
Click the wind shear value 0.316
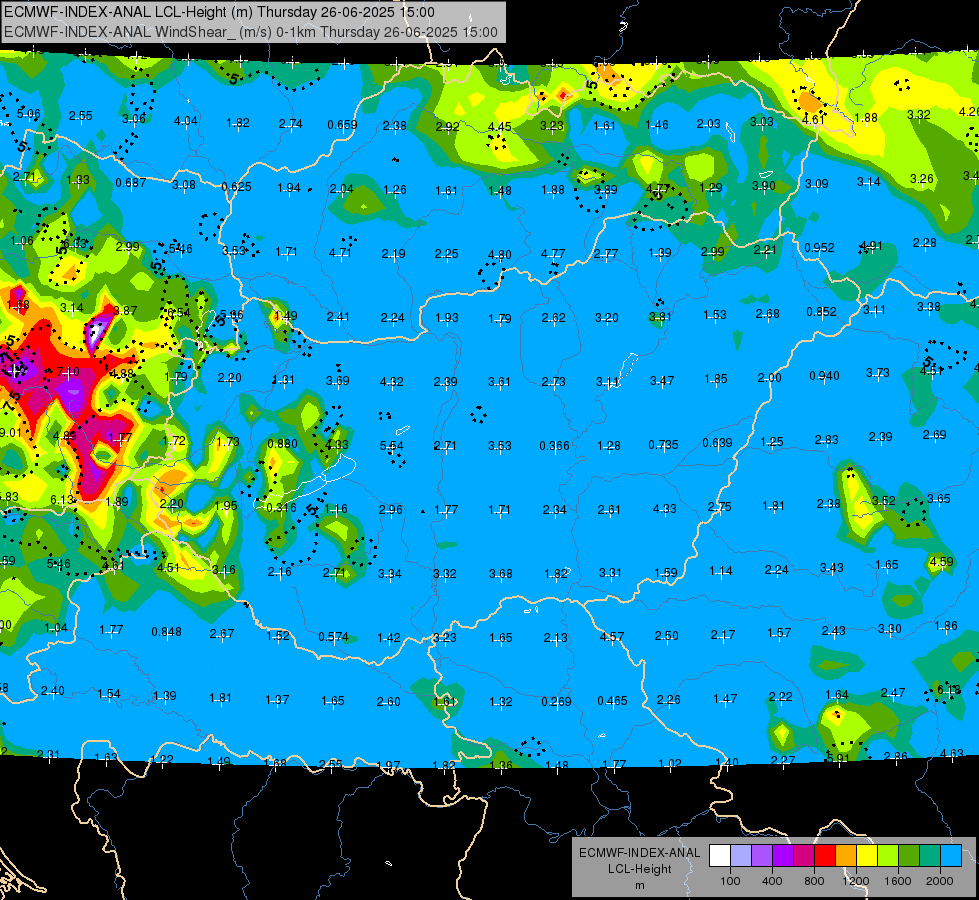[282, 507]
